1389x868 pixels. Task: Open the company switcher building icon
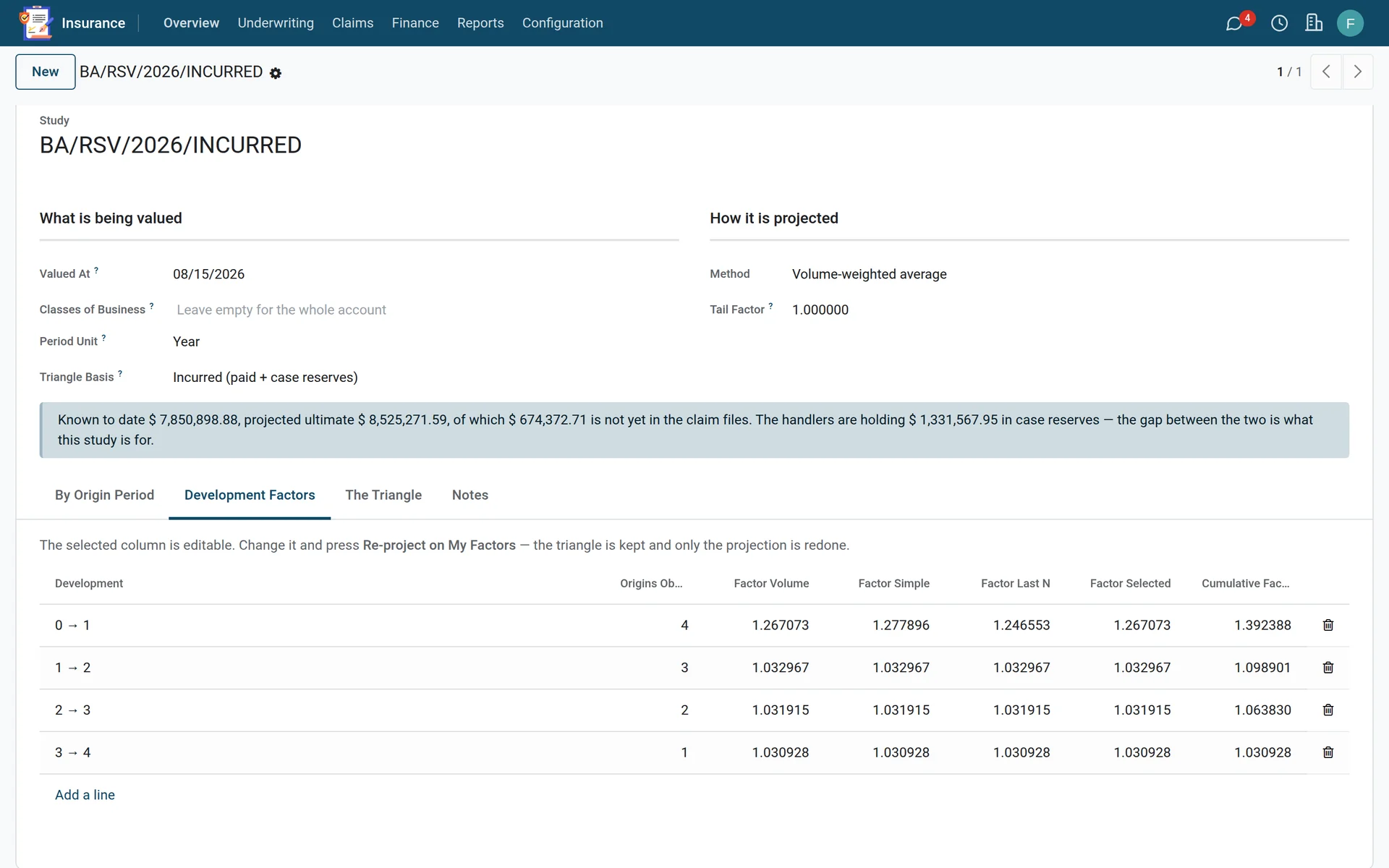pyautogui.click(x=1314, y=23)
